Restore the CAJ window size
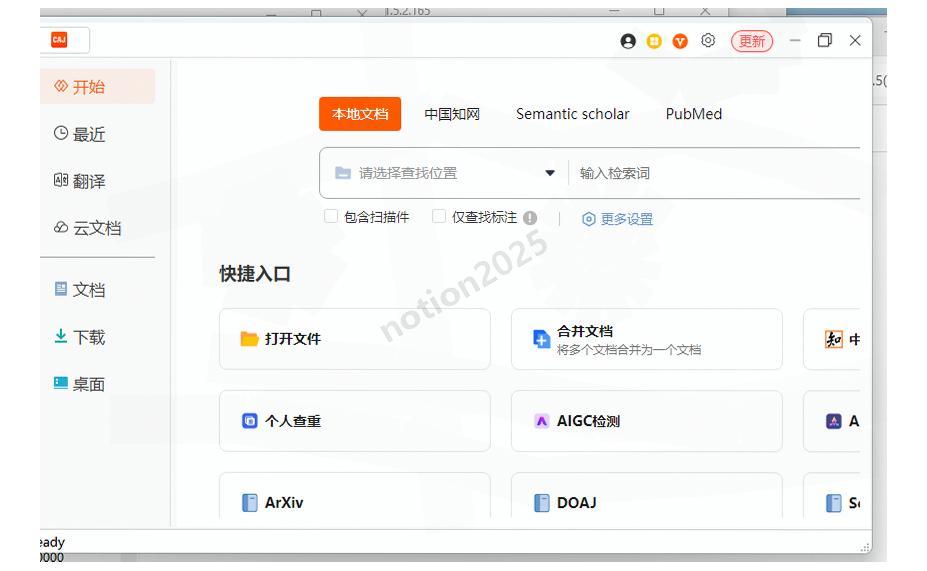This screenshot has width=927, height=571. pyautogui.click(x=825, y=40)
